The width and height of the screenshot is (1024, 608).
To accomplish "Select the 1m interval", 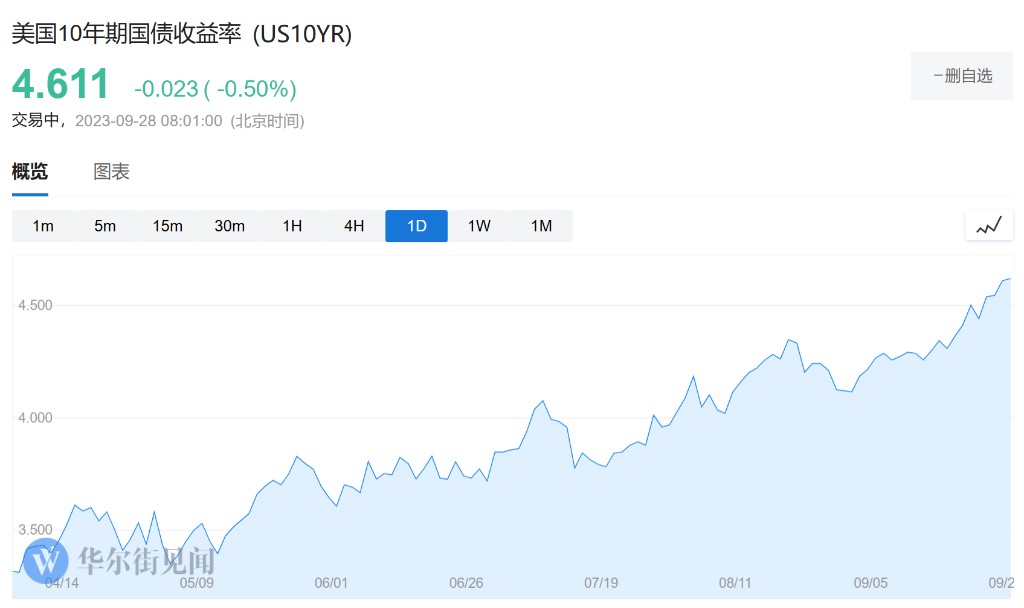I will click(43, 226).
